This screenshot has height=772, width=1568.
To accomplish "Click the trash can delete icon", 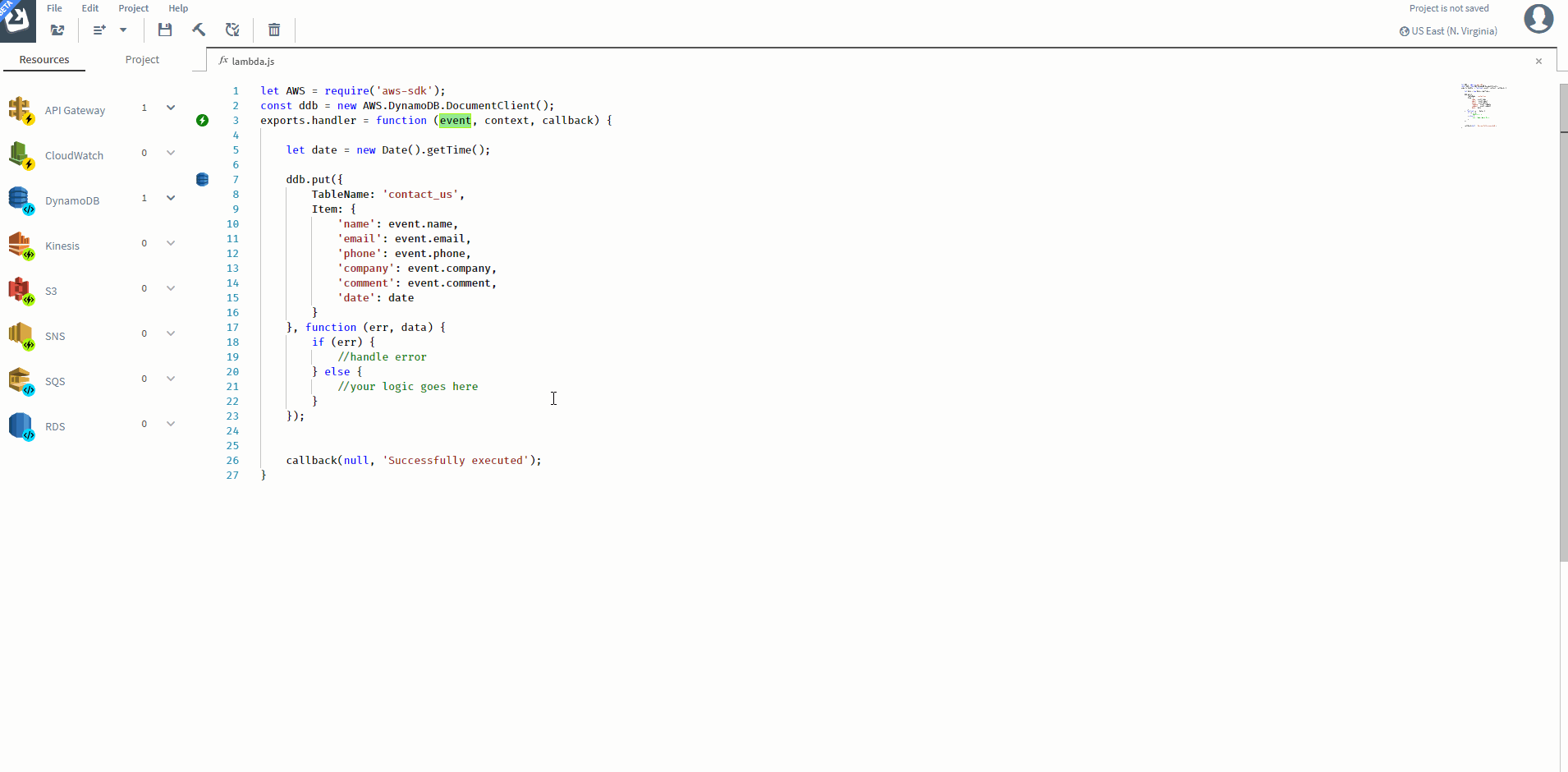I will coord(274,30).
